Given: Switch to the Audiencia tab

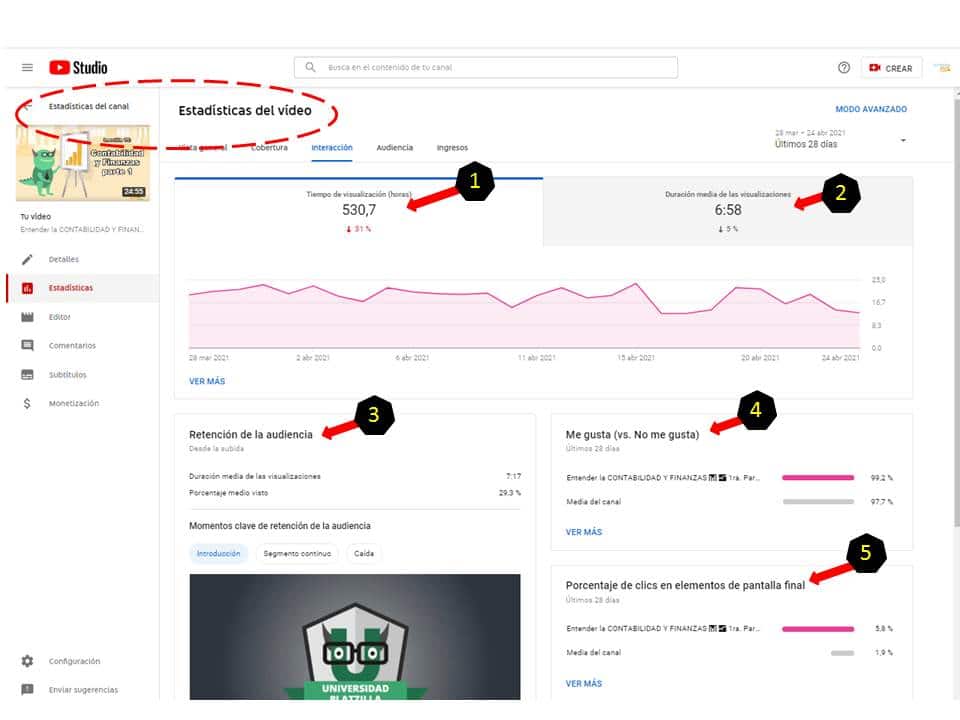Looking at the screenshot, I should pyautogui.click(x=394, y=148).
